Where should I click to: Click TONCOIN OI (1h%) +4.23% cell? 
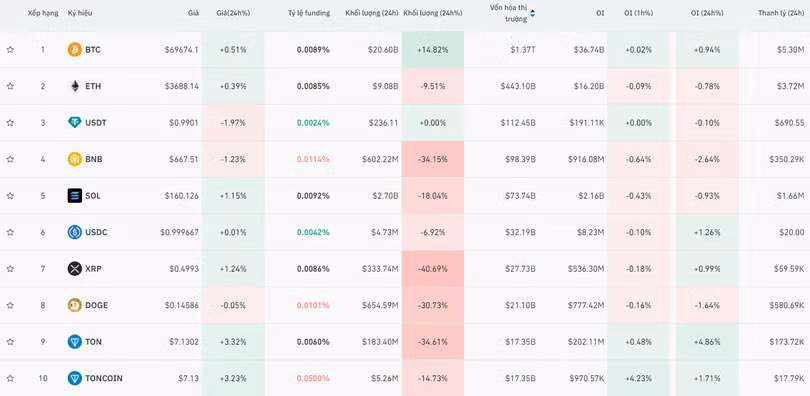click(x=638, y=378)
